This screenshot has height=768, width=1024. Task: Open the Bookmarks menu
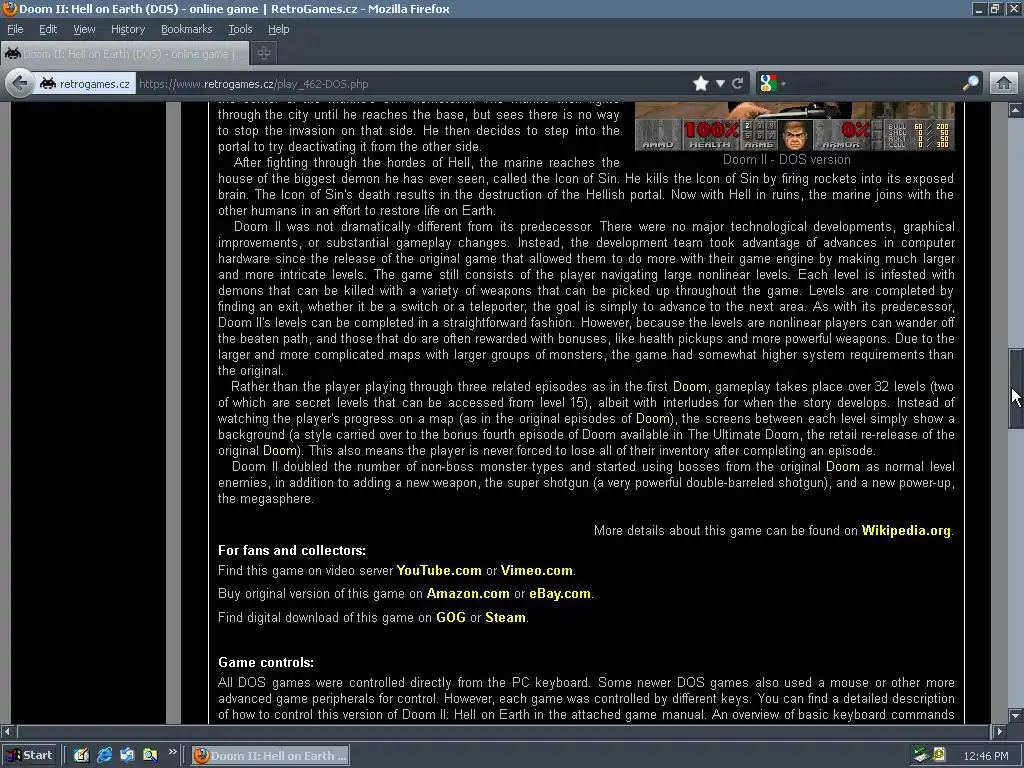[186, 29]
